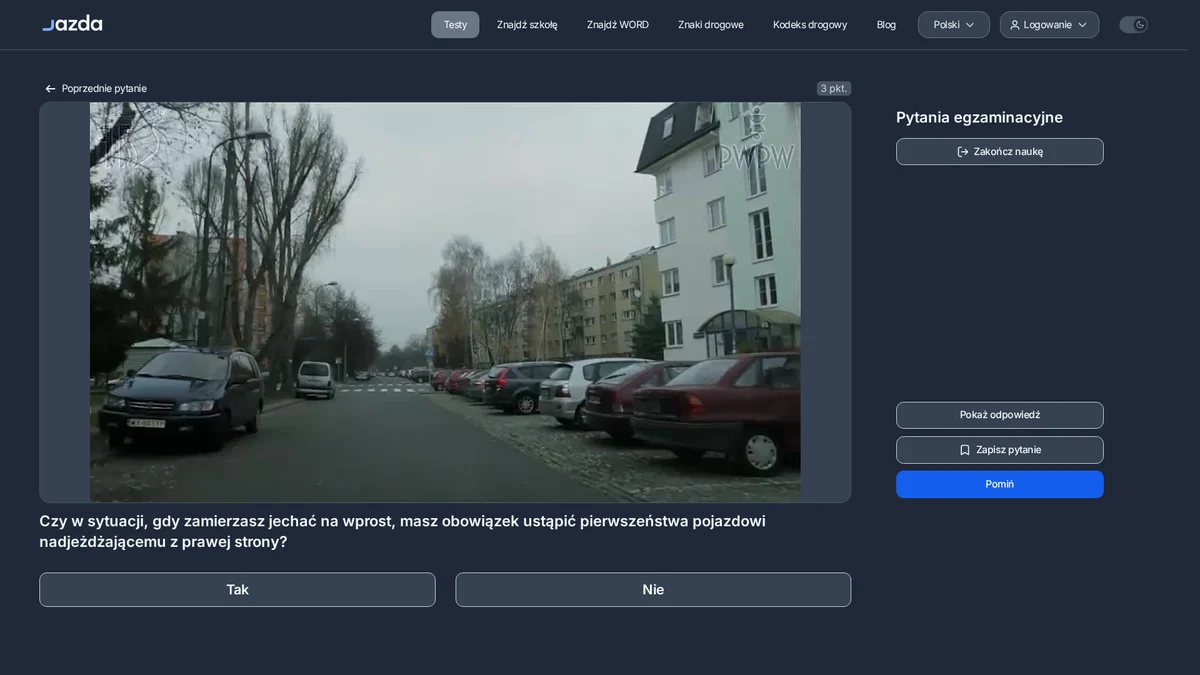Click the Poprzednie pytanie link
Image resolution: width=1200 pixels, height=675 pixels.
[x=95, y=89]
